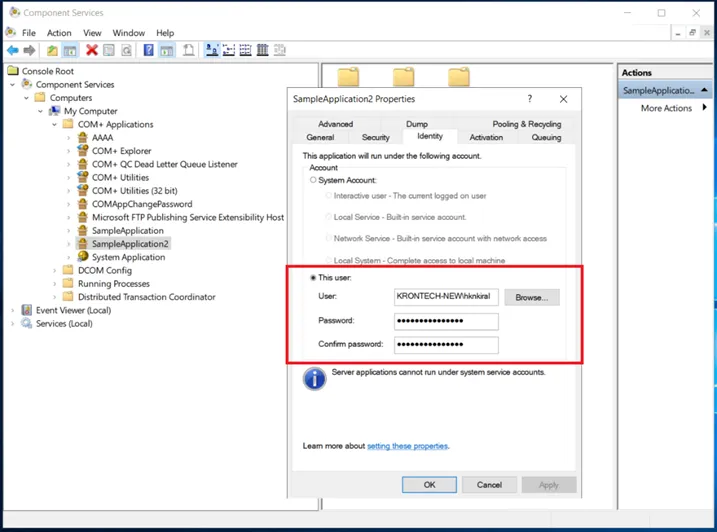Click the Apply button
This screenshot has height=532, width=717.
click(x=549, y=485)
